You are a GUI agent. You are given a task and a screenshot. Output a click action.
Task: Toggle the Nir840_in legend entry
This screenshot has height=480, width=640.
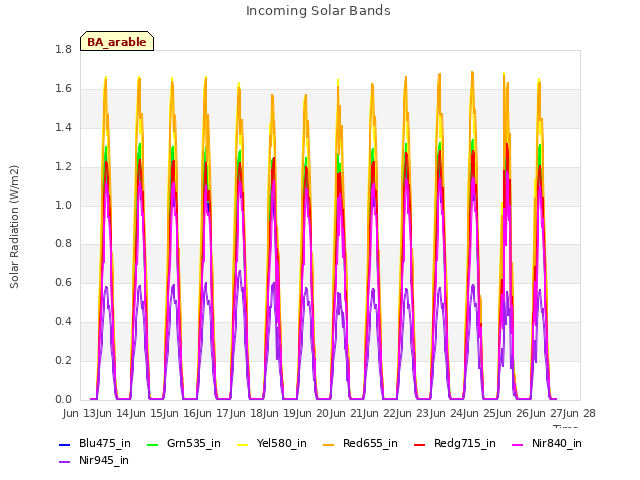coord(547,443)
